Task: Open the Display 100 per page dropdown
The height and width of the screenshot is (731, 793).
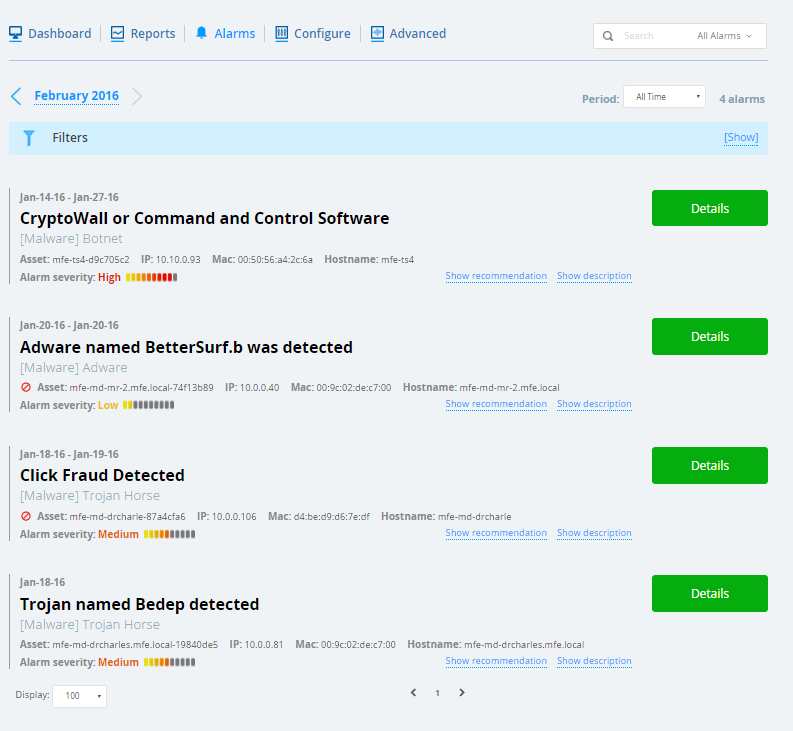Action: [79, 695]
